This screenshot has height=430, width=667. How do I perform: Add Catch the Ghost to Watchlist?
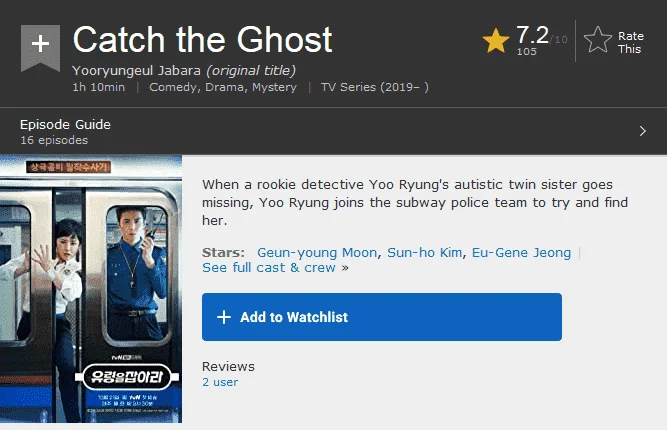(382, 317)
